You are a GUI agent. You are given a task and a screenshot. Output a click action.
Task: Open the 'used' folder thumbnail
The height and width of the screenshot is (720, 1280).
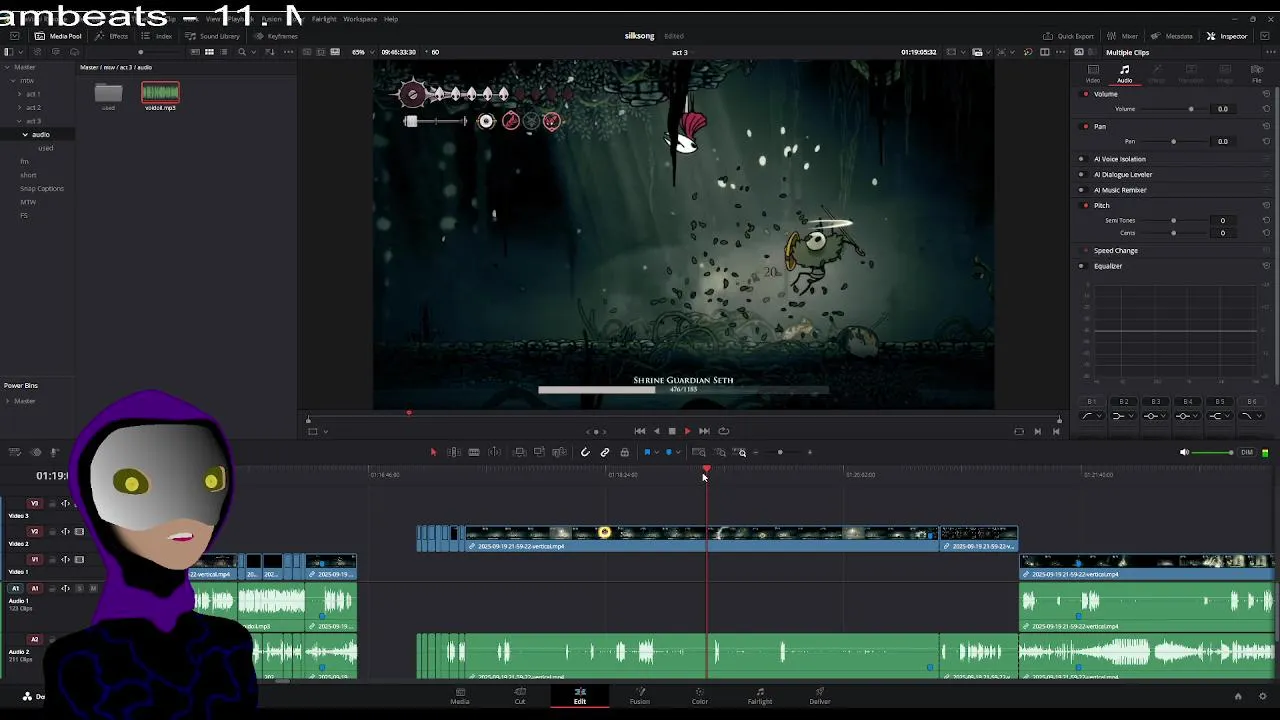click(x=108, y=94)
